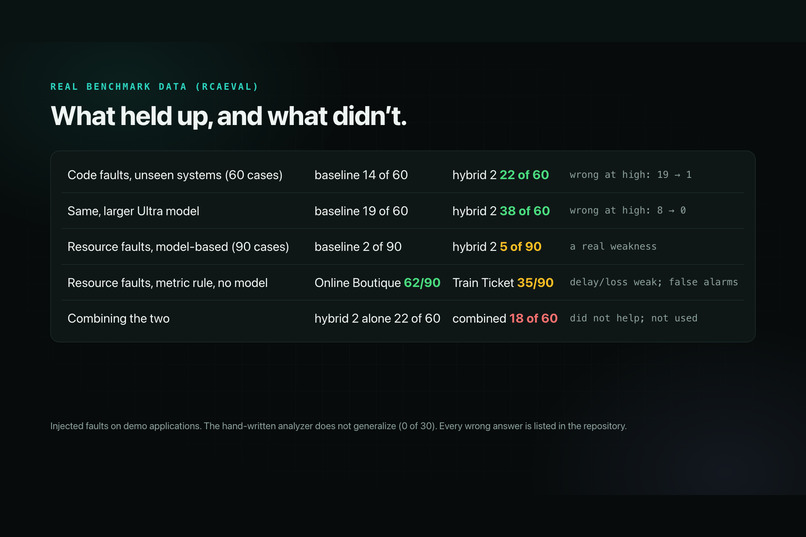This screenshot has height=537, width=806.
Task: Select the 'baseline 2 of 90' cell
Action: coord(358,247)
